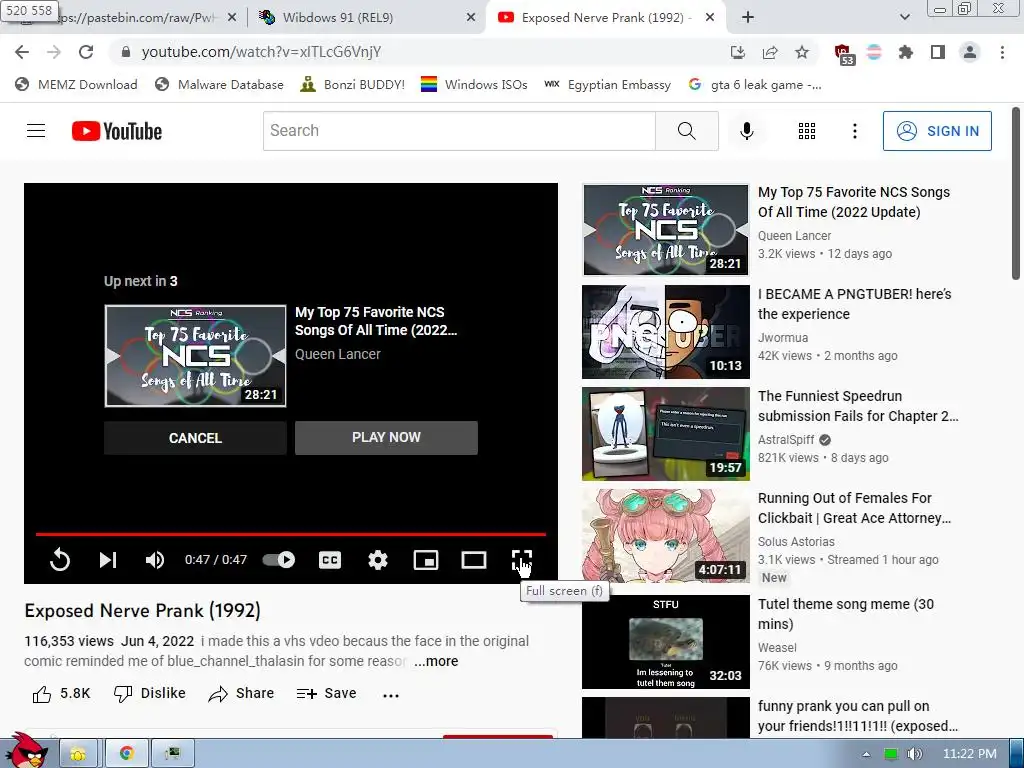Image resolution: width=1024 pixels, height=768 pixels.
Task: Share the Exposed Nerve Prank video
Action: point(241,694)
